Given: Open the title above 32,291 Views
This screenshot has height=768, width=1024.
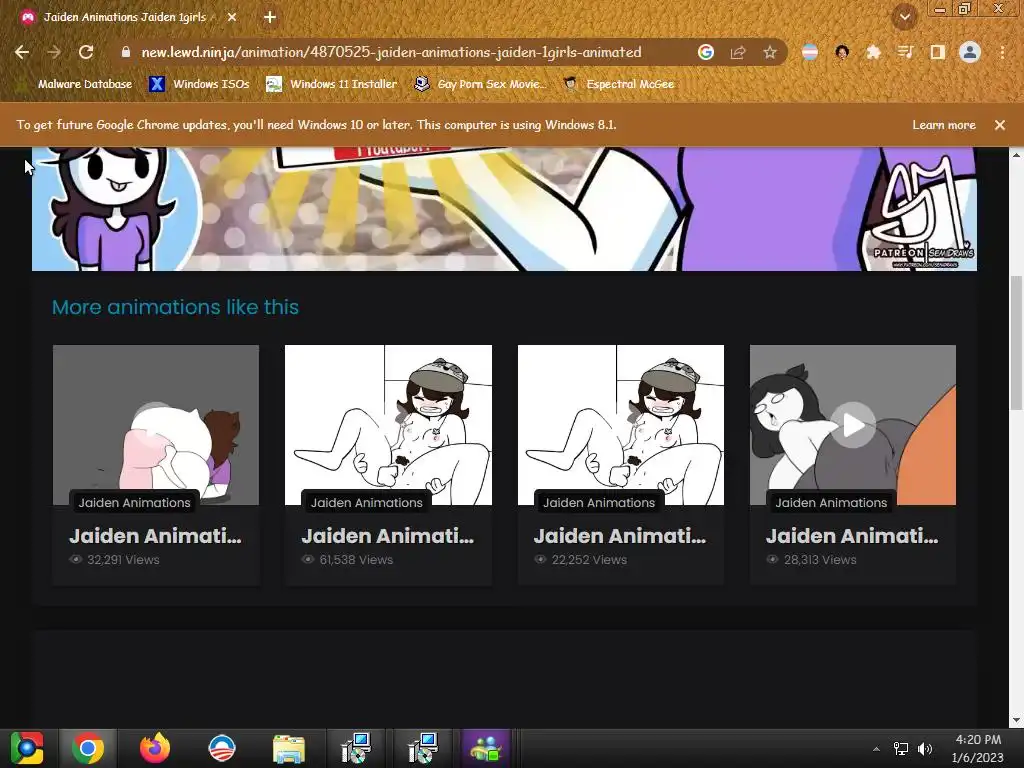Looking at the screenshot, I should [x=155, y=536].
